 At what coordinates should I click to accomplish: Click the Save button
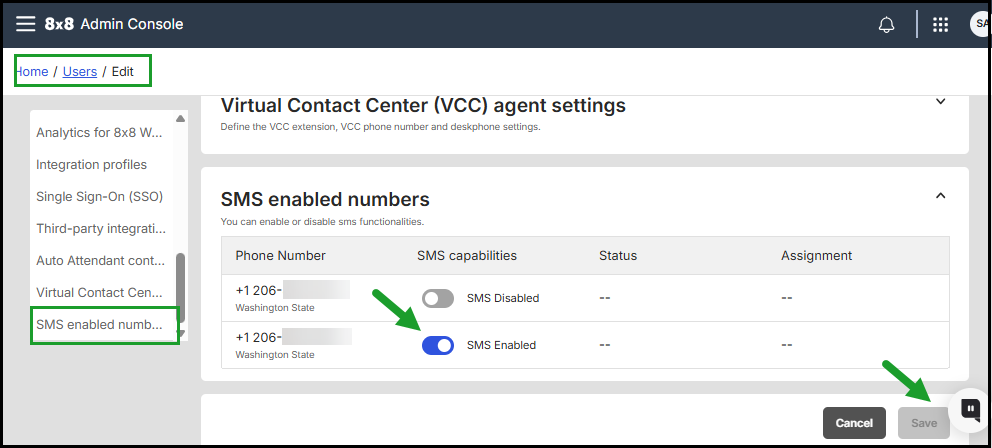(923, 423)
